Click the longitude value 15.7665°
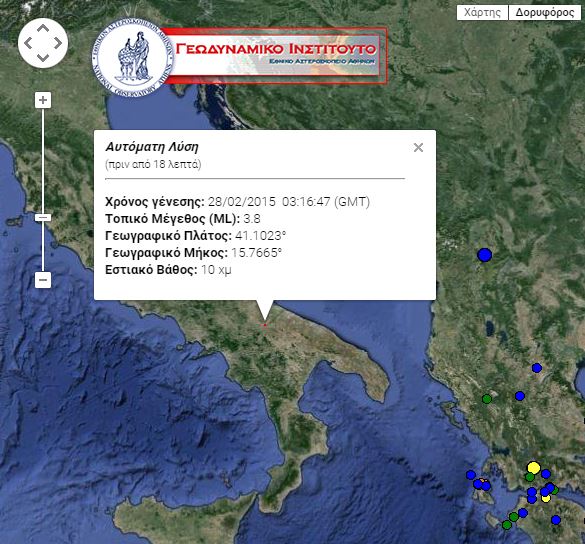 [256, 253]
